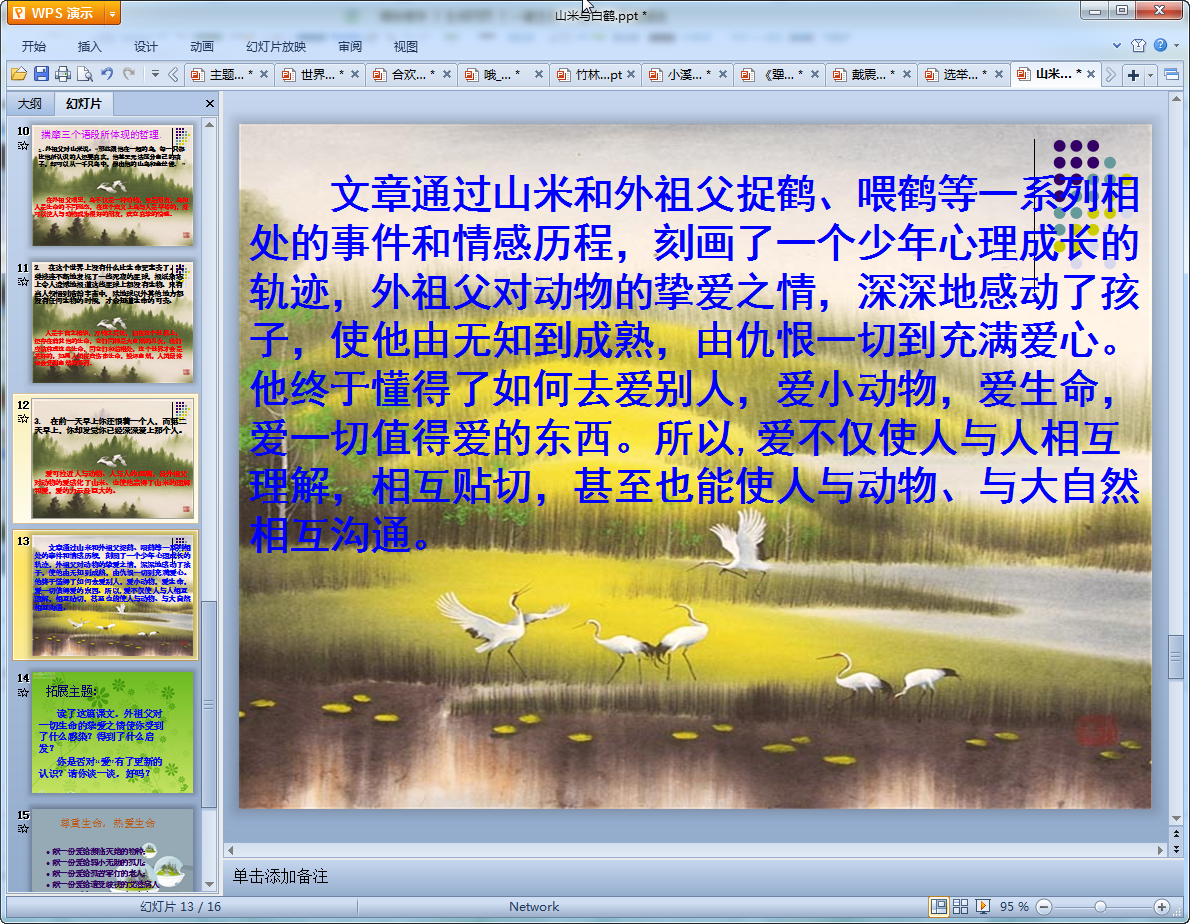Close the 竹林...pt document tab

(631, 74)
